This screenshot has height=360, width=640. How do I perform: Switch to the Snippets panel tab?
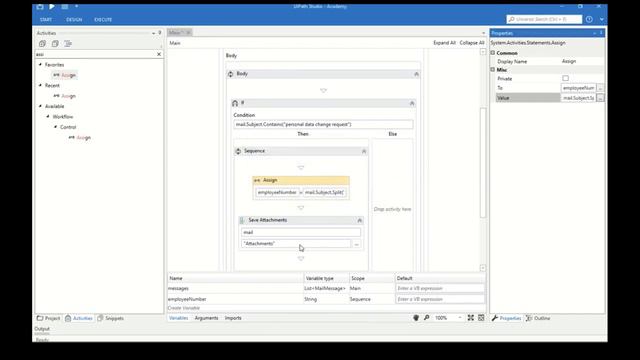pos(111,318)
